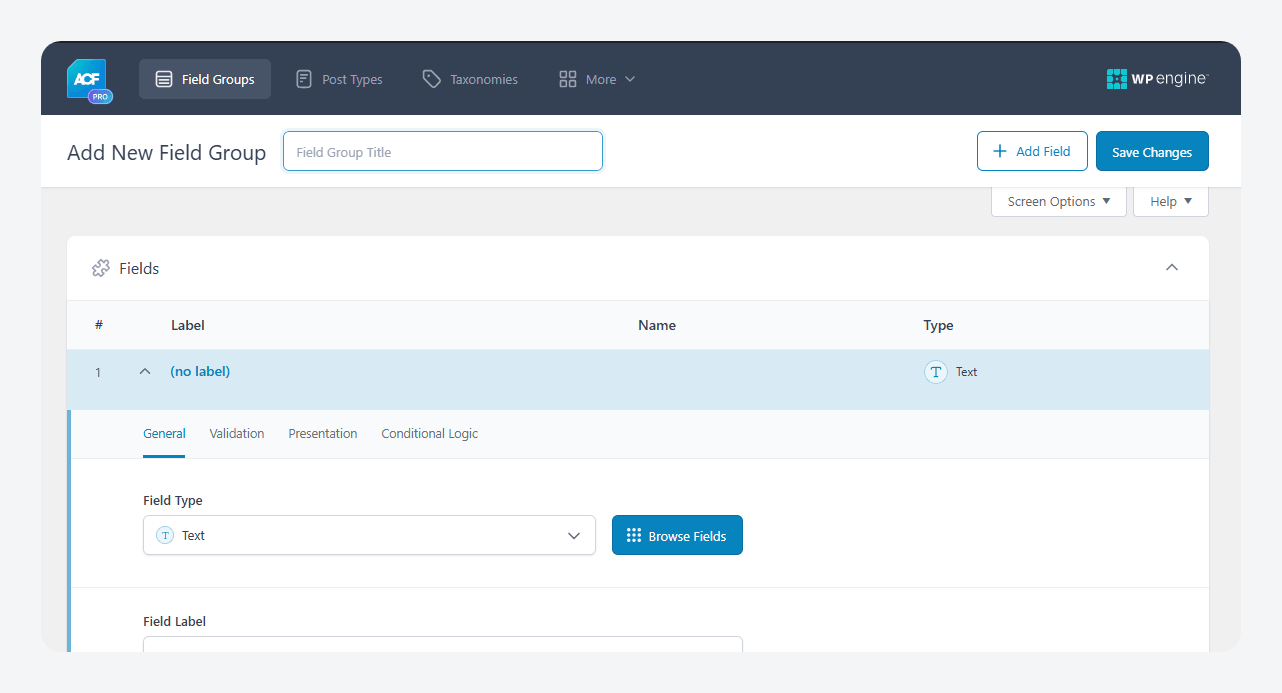This screenshot has width=1282, height=693.
Task: Open the Help dropdown
Action: pyautogui.click(x=1171, y=201)
